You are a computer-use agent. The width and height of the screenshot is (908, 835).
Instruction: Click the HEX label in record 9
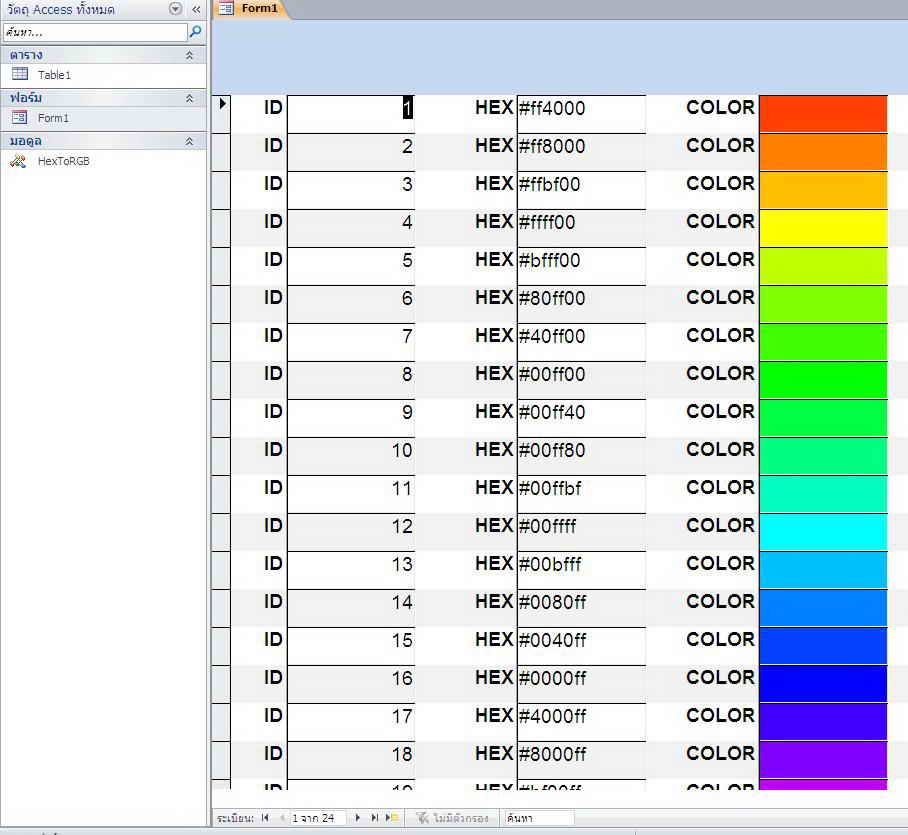pyautogui.click(x=494, y=412)
